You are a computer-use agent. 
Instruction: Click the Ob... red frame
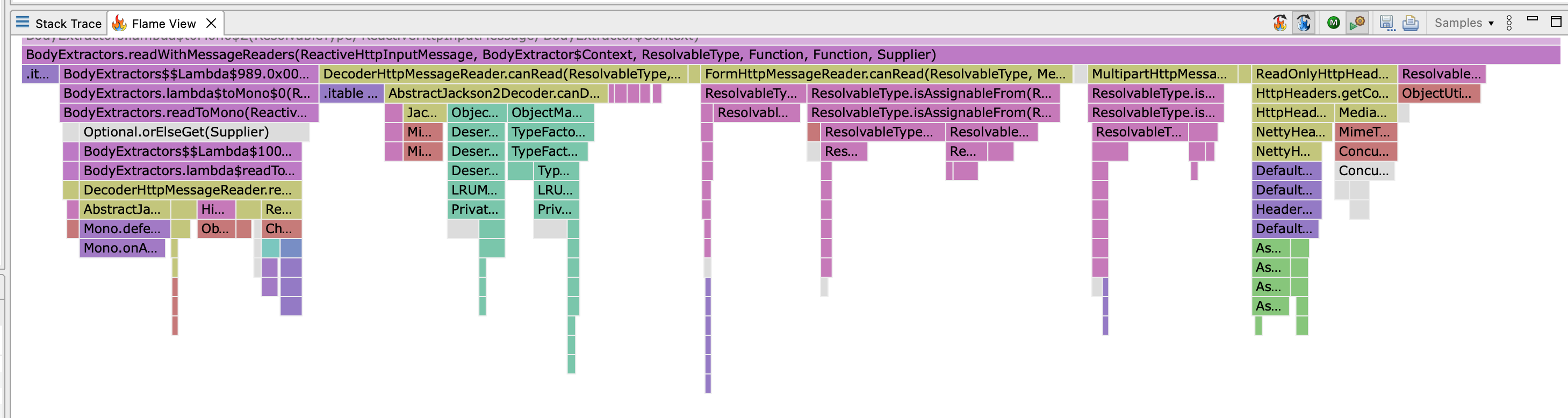[x=216, y=229]
